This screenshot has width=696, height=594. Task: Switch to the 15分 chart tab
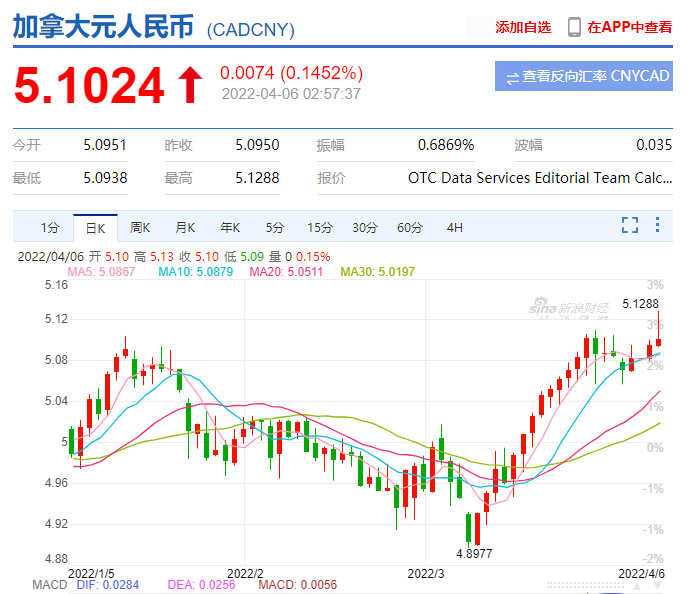[320, 228]
